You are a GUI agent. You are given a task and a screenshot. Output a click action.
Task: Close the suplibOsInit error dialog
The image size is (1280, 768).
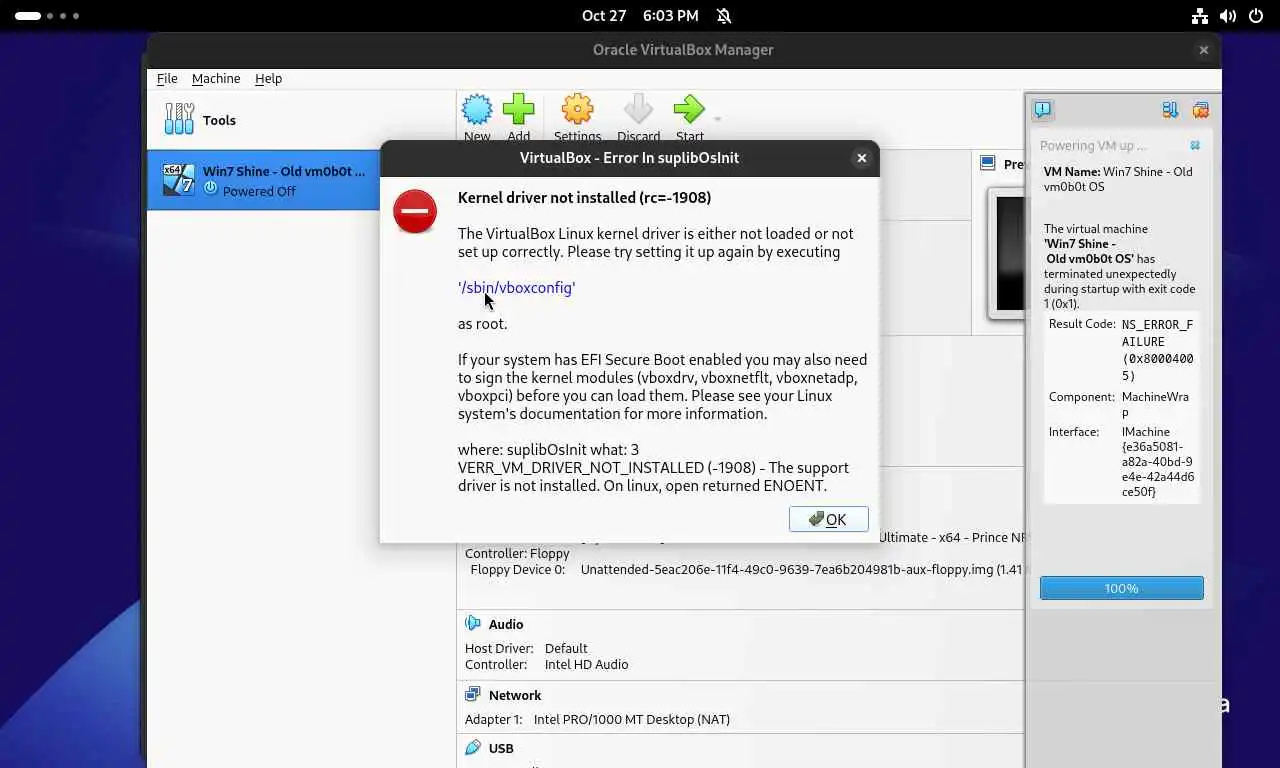coord(861,158)
